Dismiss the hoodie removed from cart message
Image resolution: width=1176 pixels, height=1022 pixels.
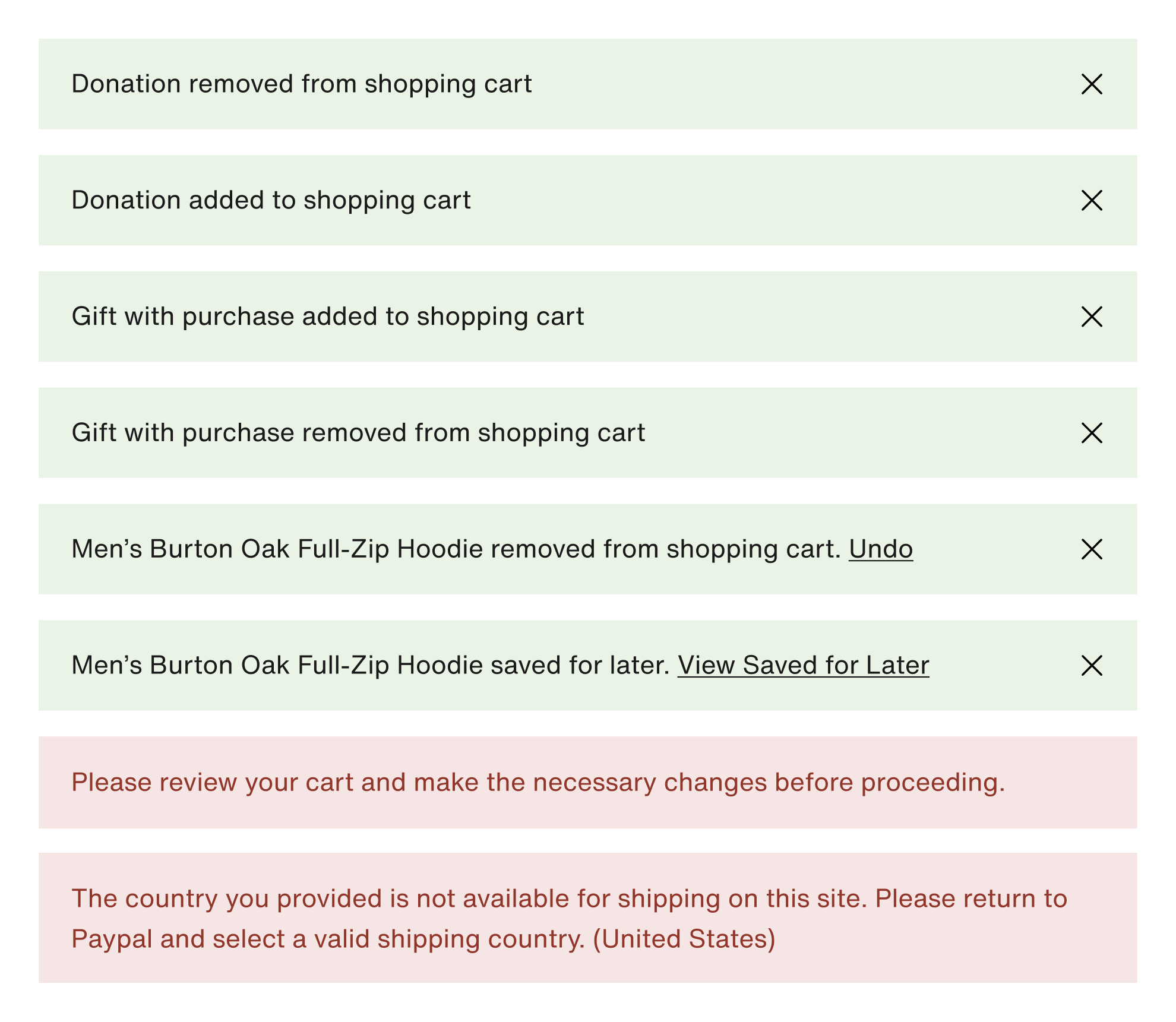click(1092, 549)
